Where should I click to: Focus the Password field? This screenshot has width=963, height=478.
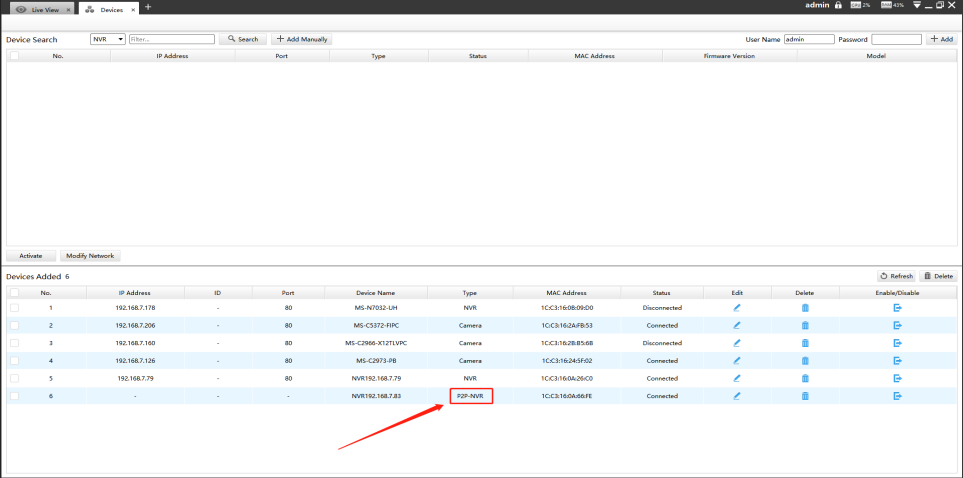[x=897, y=39]
